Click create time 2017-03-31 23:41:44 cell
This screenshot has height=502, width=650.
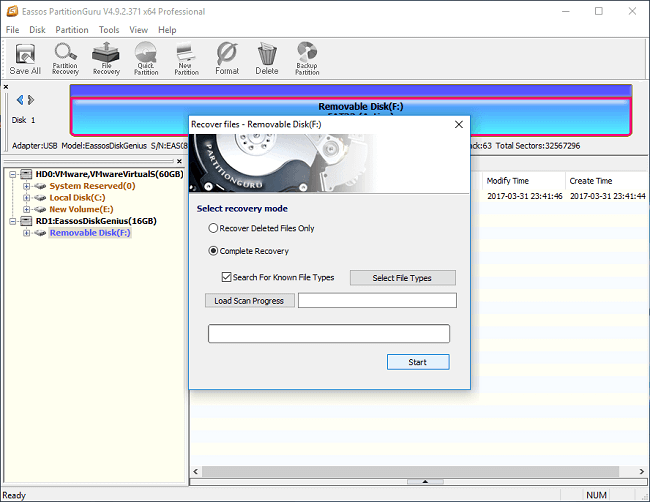(x=607, y=196)
